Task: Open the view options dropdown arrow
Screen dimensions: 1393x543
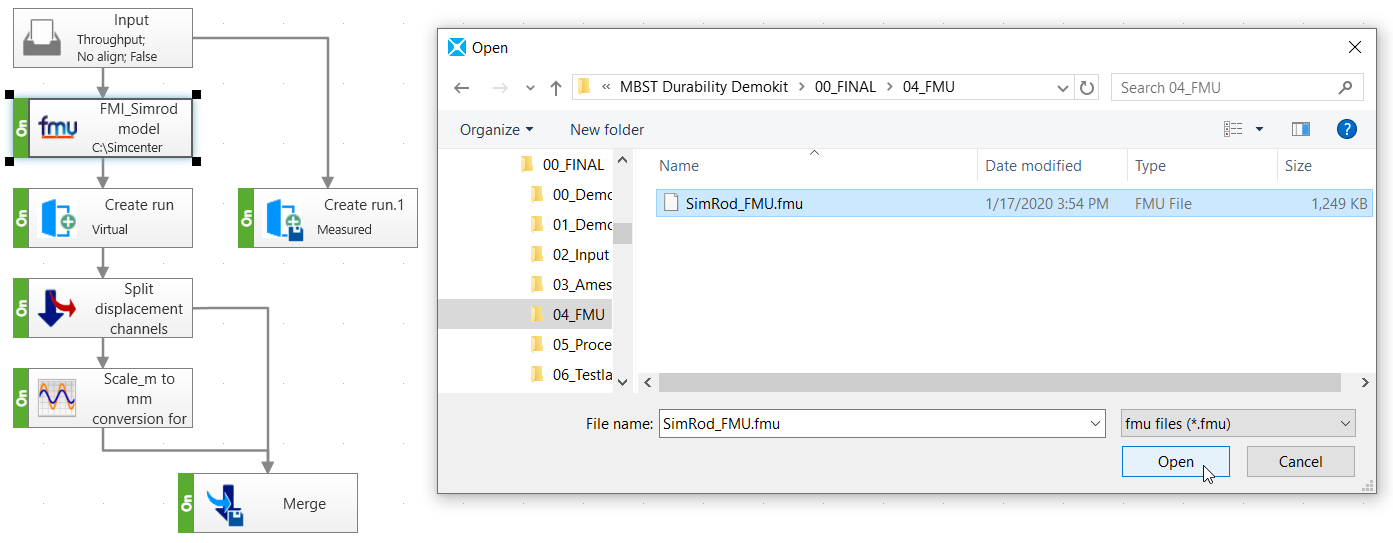Action: tap(1259, 129)
